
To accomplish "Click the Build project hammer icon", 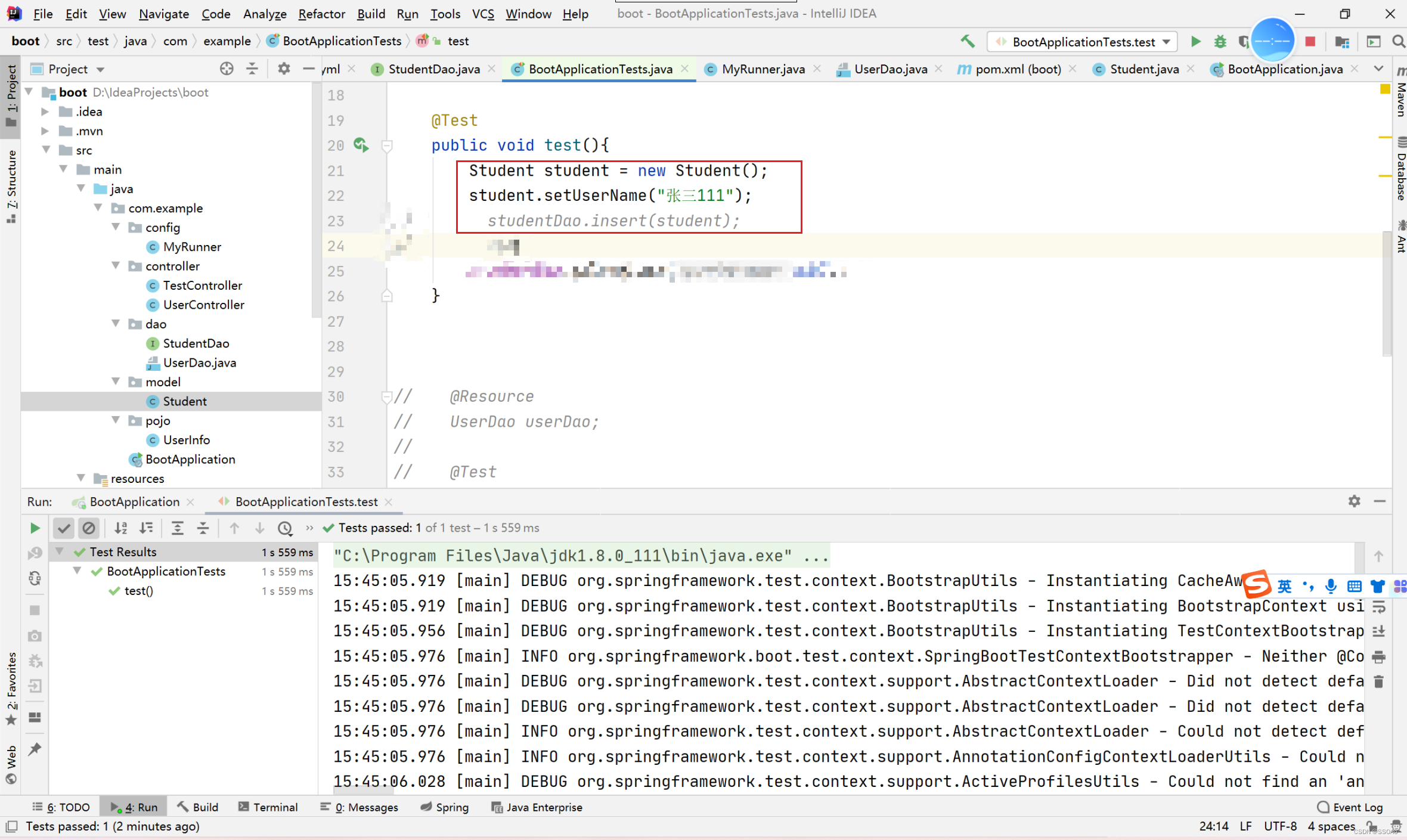I will 967,41.
